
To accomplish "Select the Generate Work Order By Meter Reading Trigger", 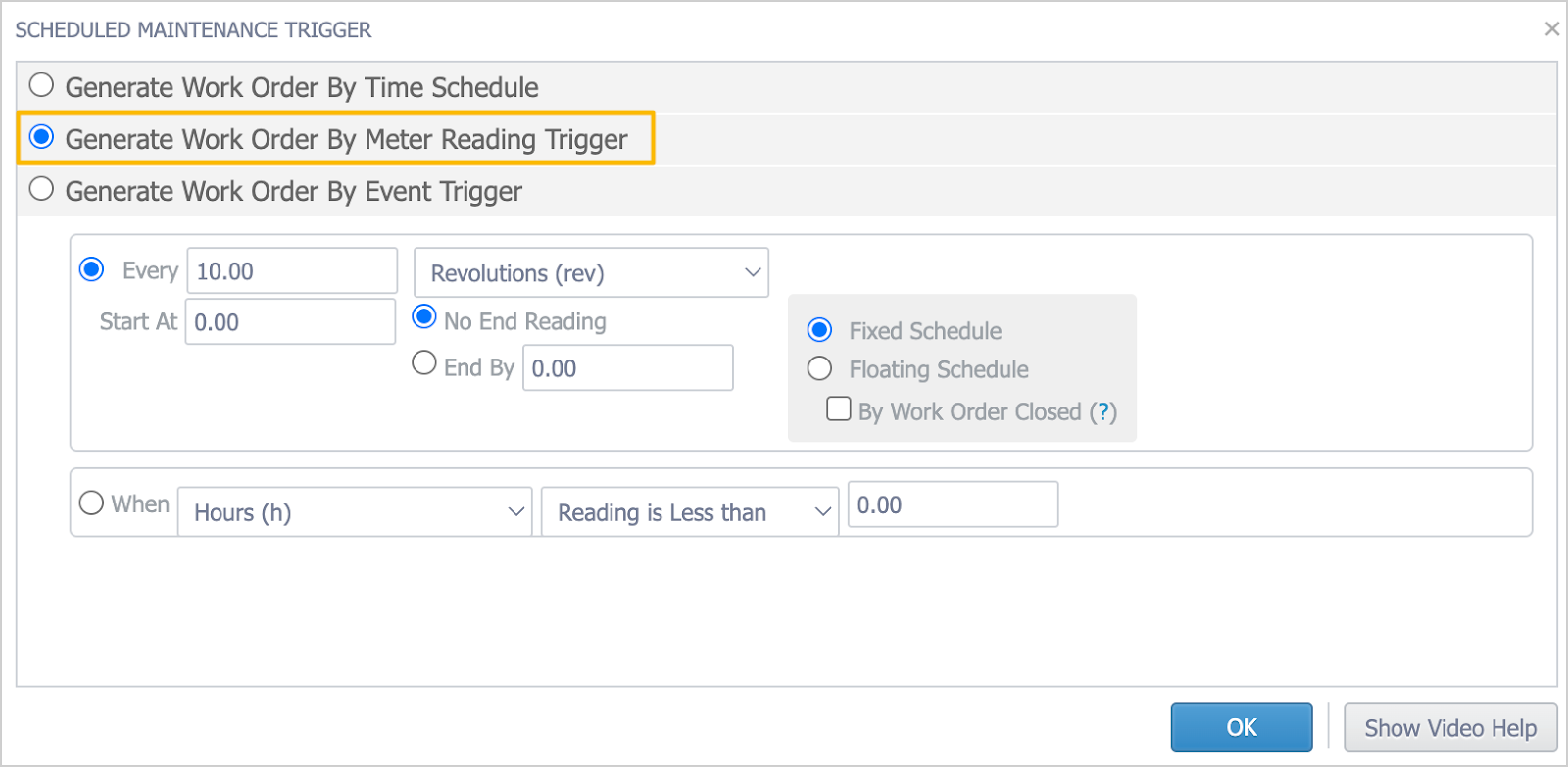I will [x=42, y=137].
